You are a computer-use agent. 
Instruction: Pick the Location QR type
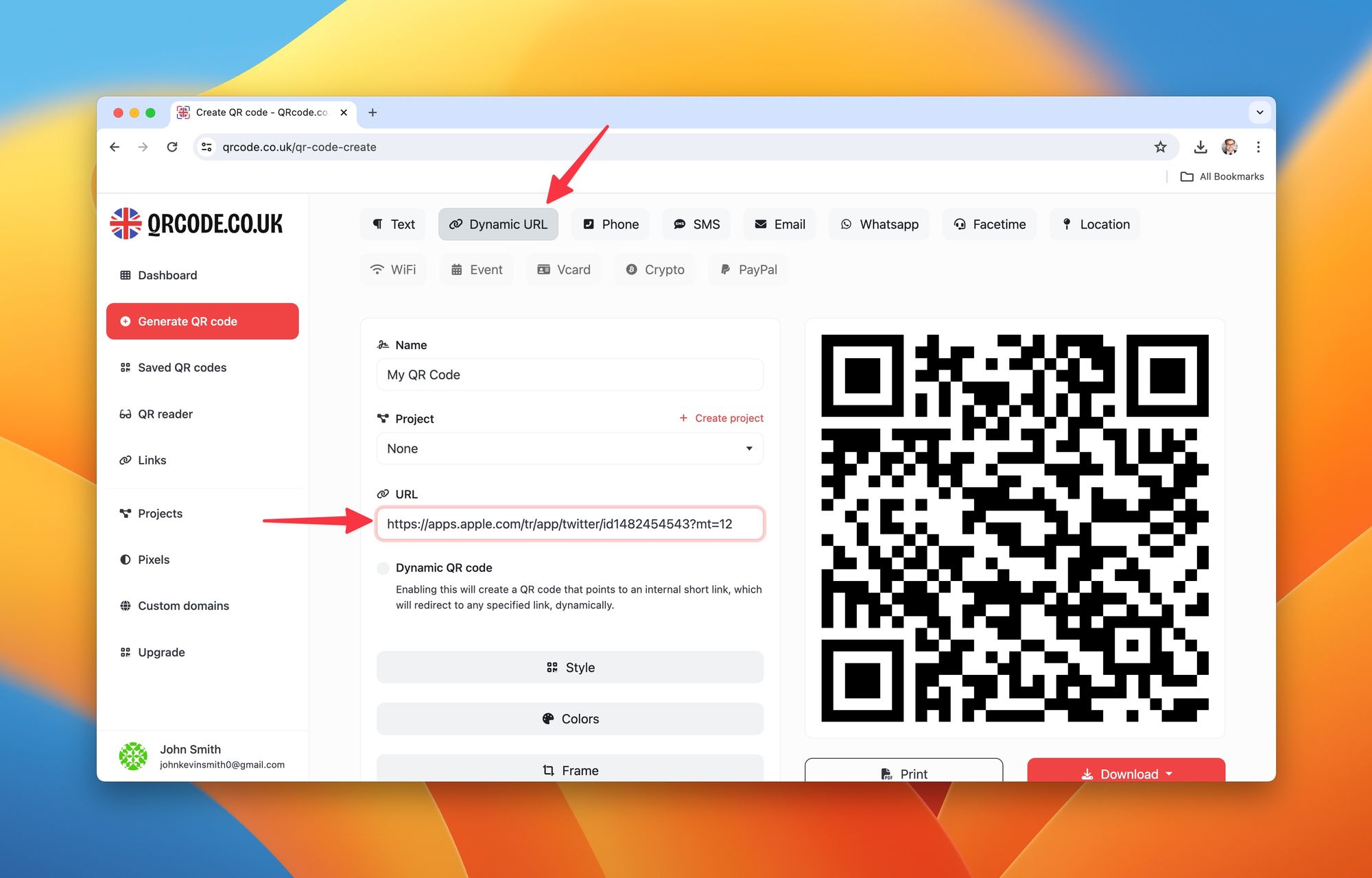(x=1095, y=224)
